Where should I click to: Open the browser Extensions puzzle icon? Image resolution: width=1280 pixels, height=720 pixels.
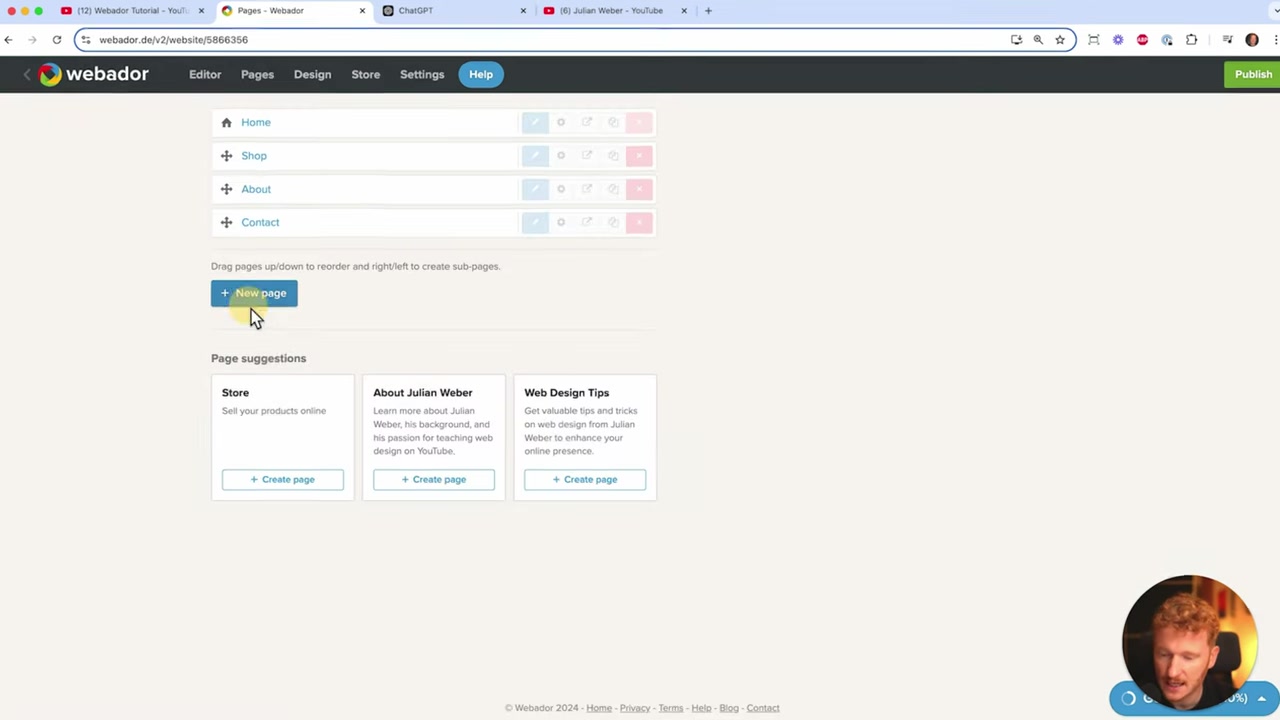tap(1191, 40)
